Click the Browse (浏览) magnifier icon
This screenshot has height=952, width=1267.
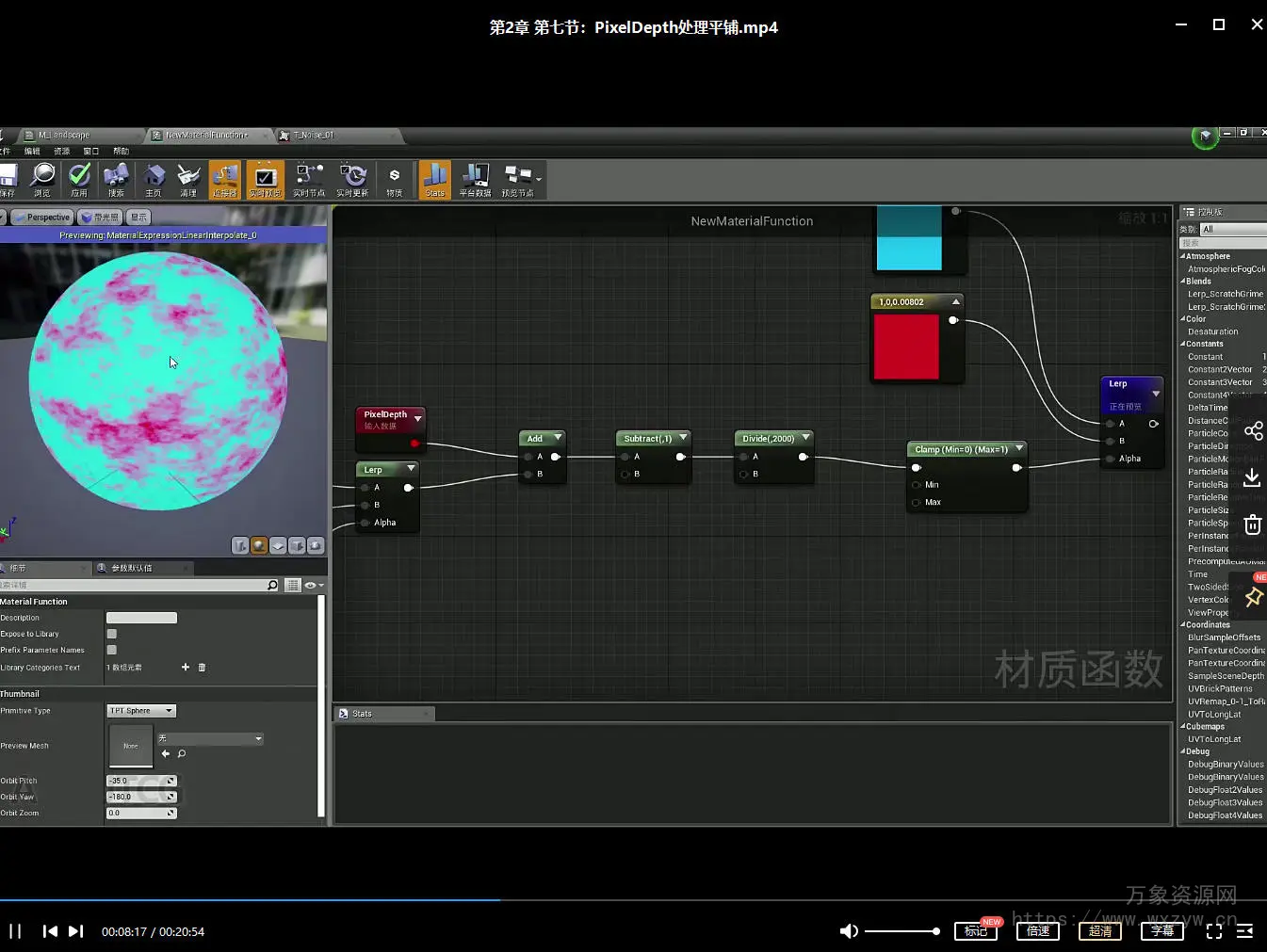coord(42,179)
